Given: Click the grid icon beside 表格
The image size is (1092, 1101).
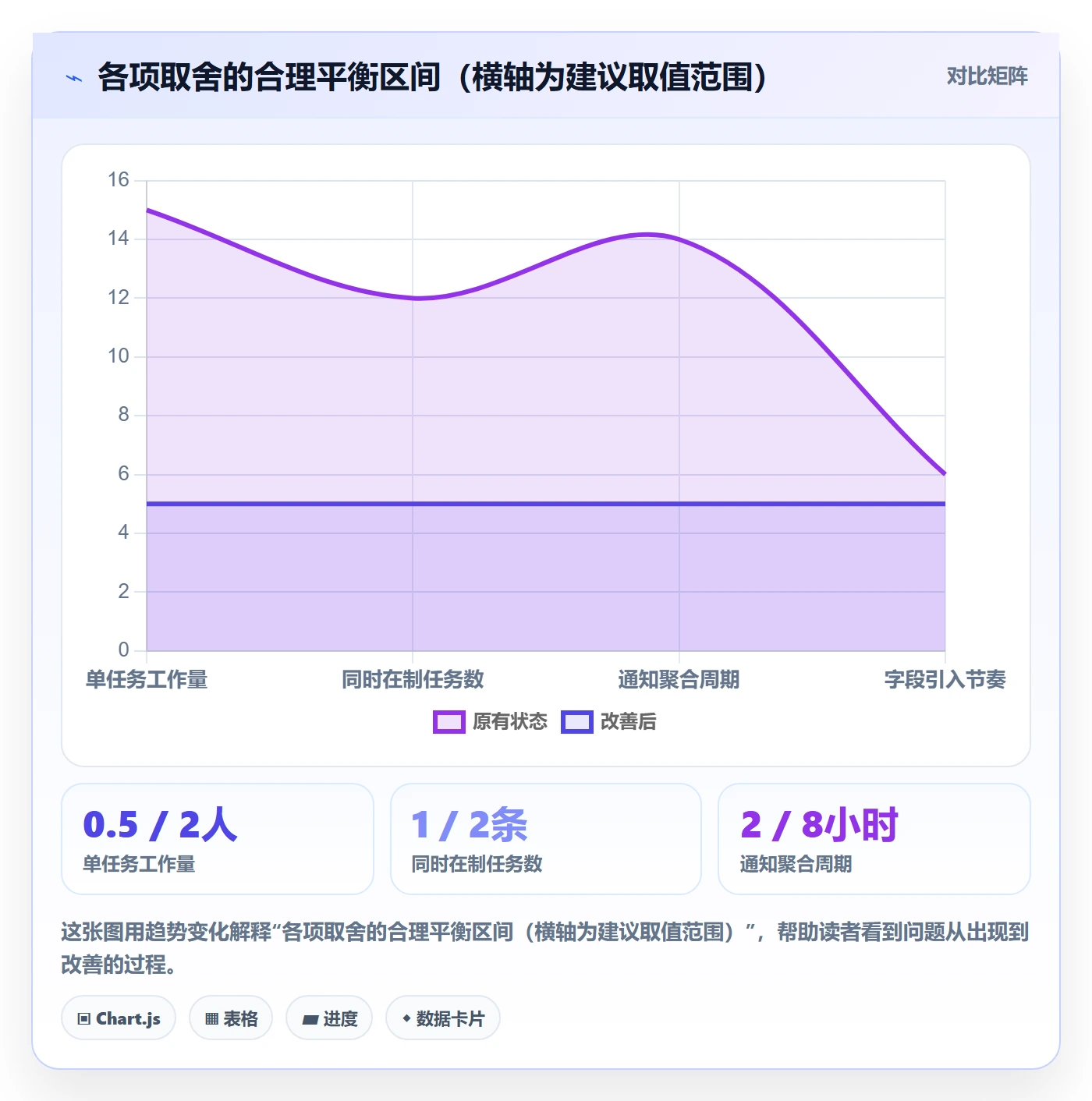Looking at the screenshot, I should pos(211,1019).
